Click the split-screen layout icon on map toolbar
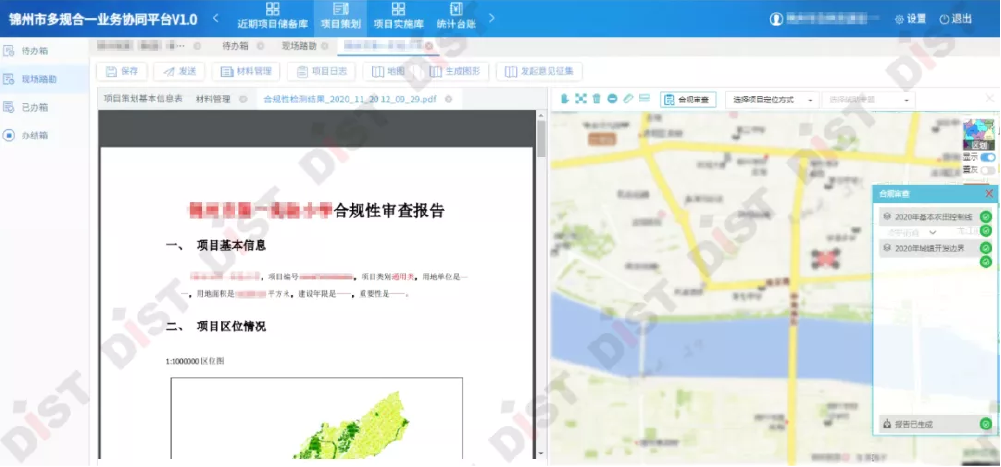 pyautogui.click(x=644, y=99)
